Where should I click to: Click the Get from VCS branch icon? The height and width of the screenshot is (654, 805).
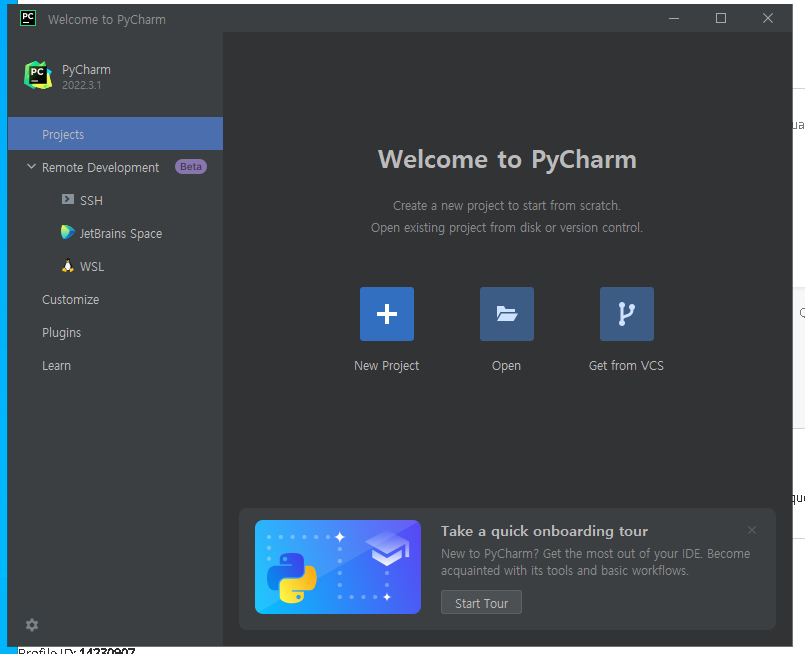[x=627, y=314]
